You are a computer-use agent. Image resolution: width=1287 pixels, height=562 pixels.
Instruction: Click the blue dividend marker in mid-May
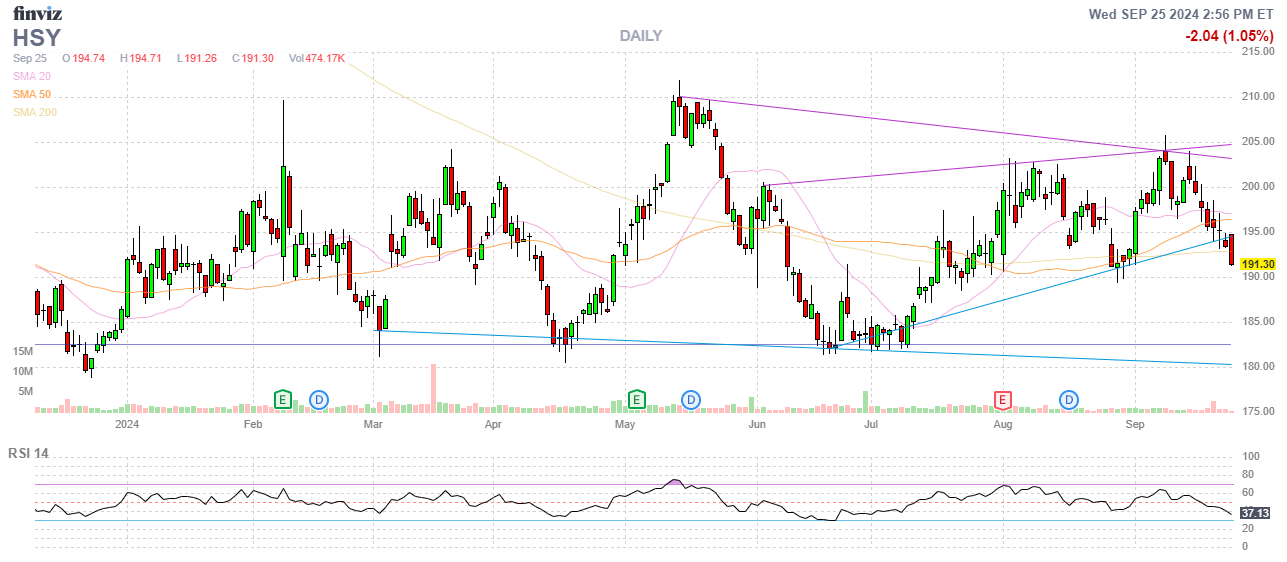point(690,400)
